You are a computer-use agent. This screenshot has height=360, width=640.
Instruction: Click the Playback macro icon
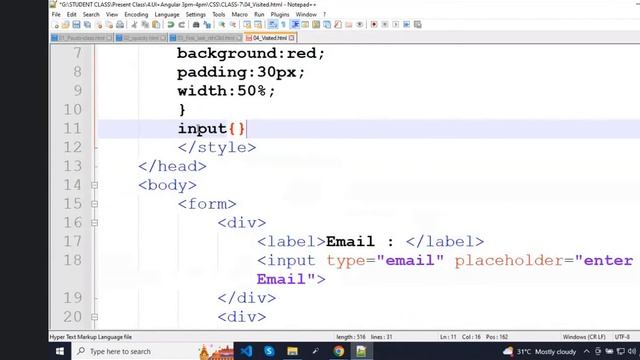click(x=396, y=24)
